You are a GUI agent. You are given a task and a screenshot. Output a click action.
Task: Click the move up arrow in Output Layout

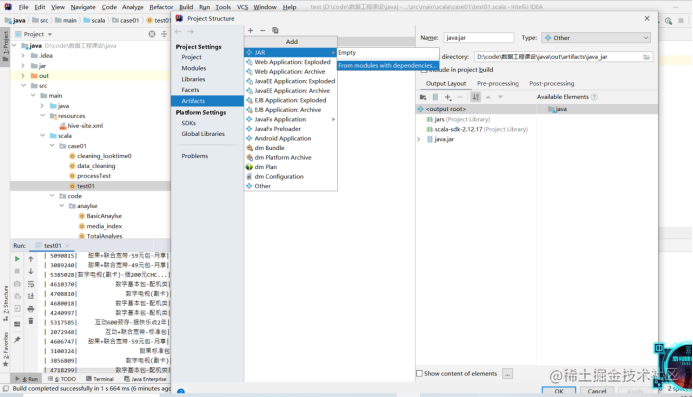[488, 97]
